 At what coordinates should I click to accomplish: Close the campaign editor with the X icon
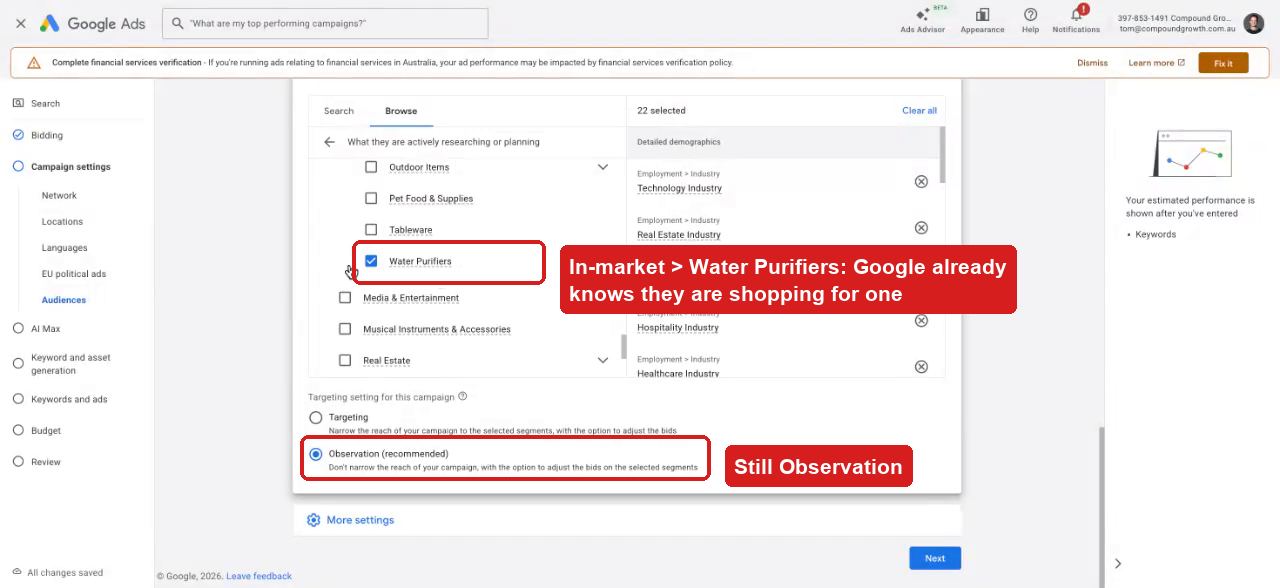tap(20, 23)
